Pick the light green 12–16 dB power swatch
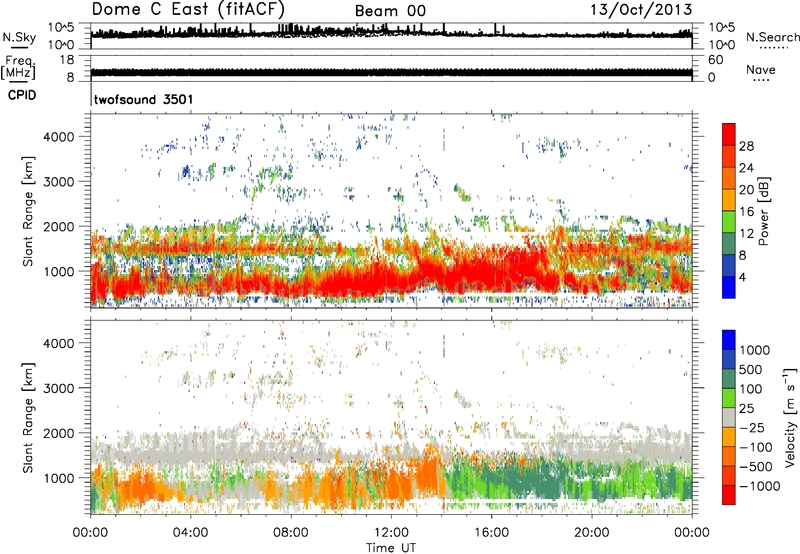The width and height of the screenshot is (800, 554). coord(729,222)
